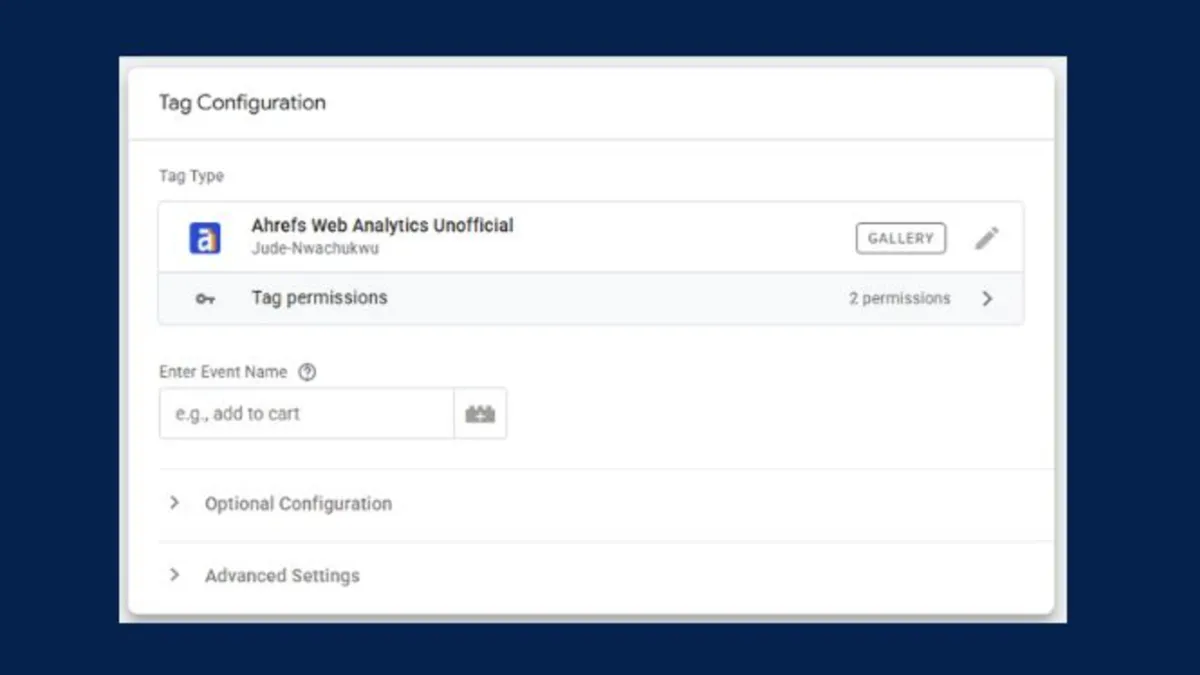Click the key icon beside Tag permissions
Screen dimensions: 1200x675
coord(205,298)
